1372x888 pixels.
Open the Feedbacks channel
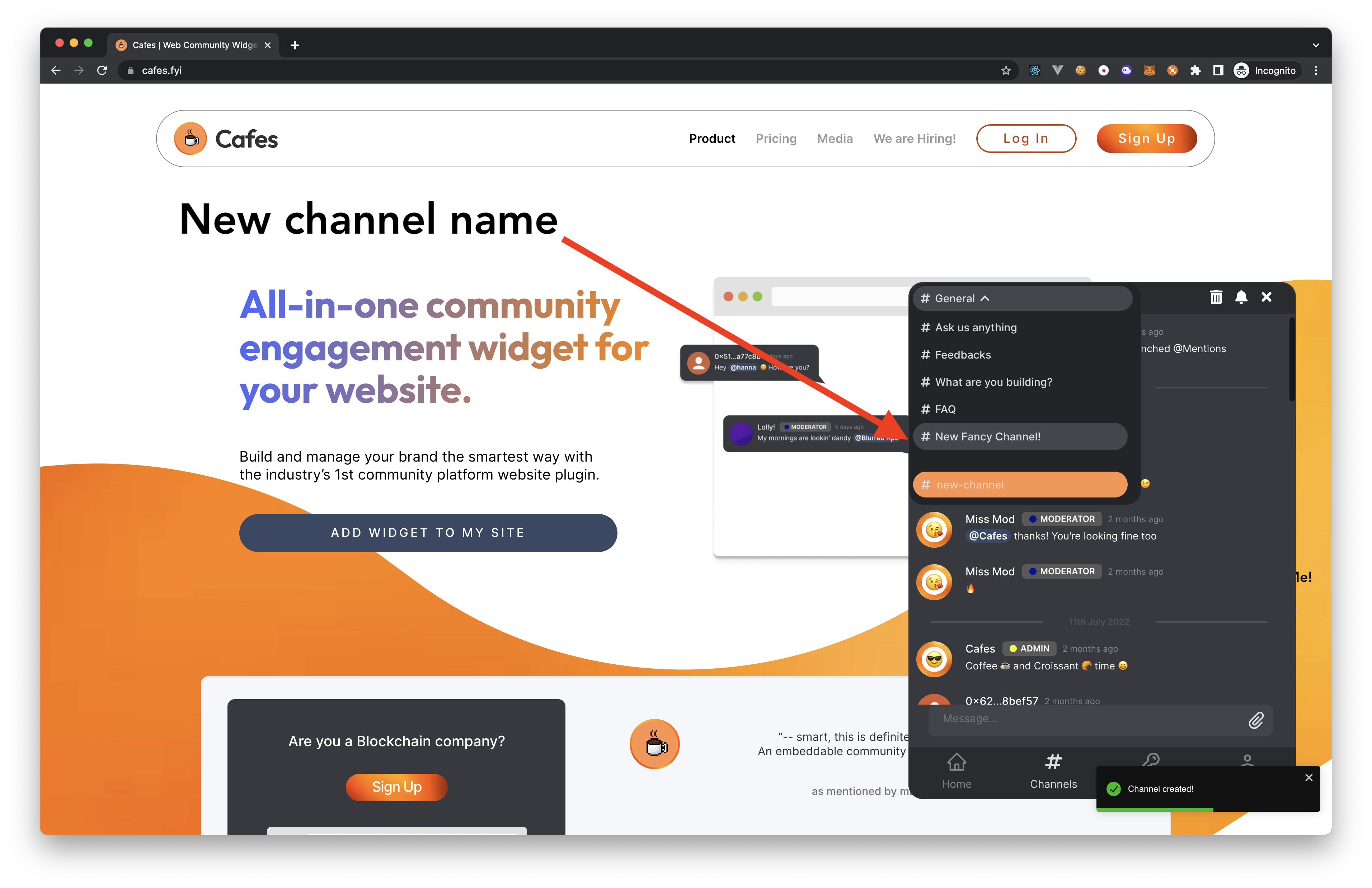click(962, 355)
